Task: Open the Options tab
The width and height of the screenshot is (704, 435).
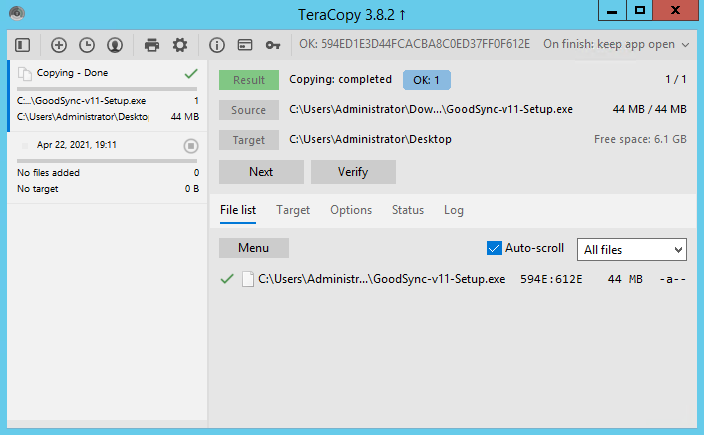Action: click(x=351, y=210)
